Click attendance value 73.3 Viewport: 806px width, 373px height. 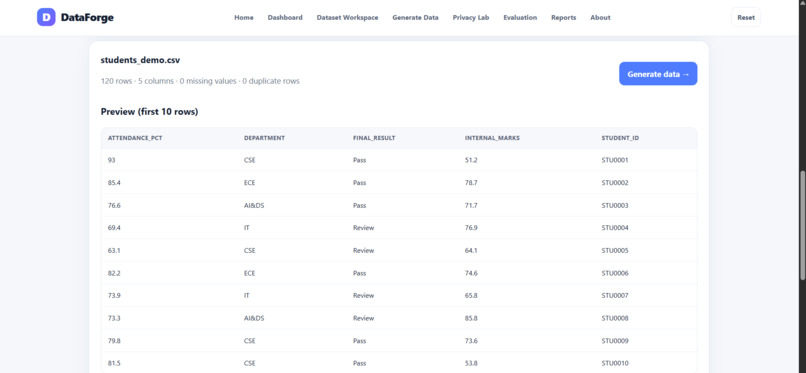114,319
